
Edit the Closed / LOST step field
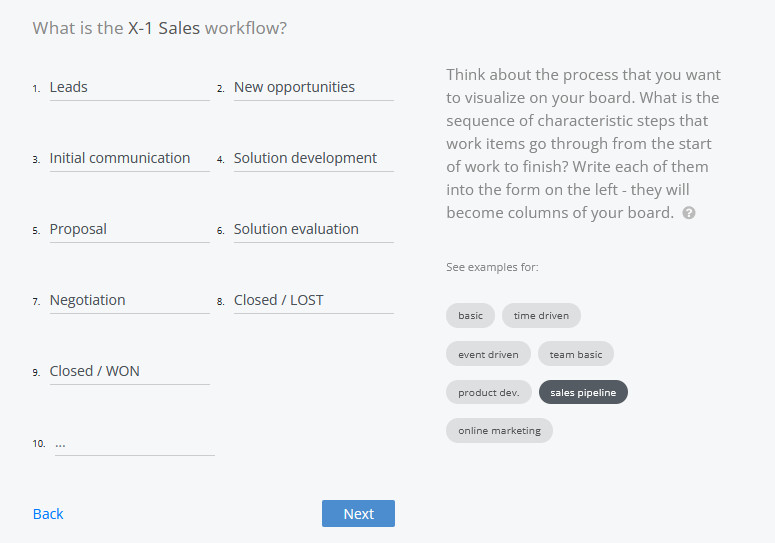point(314,301)
